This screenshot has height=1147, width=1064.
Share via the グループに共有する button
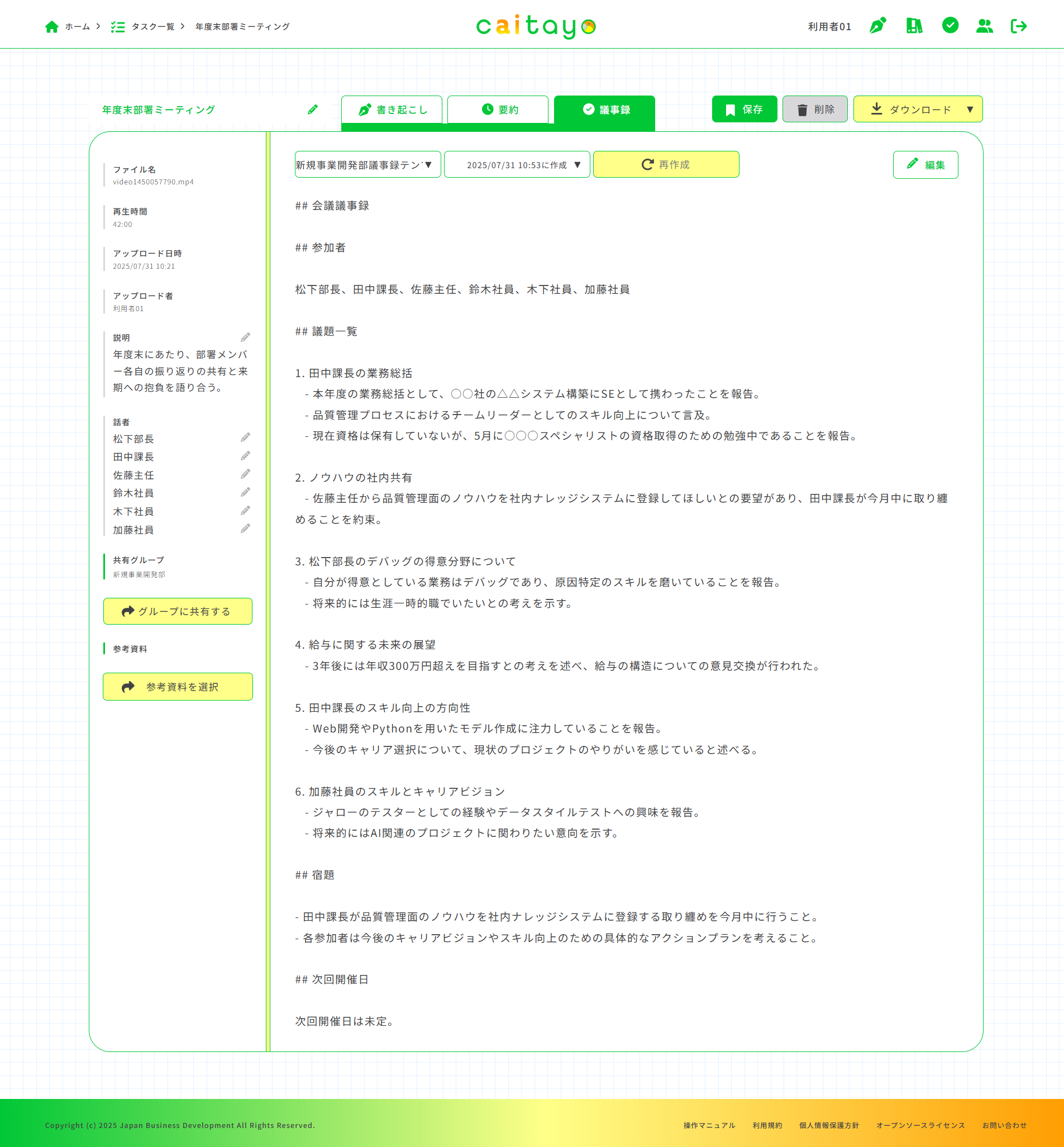178,611
